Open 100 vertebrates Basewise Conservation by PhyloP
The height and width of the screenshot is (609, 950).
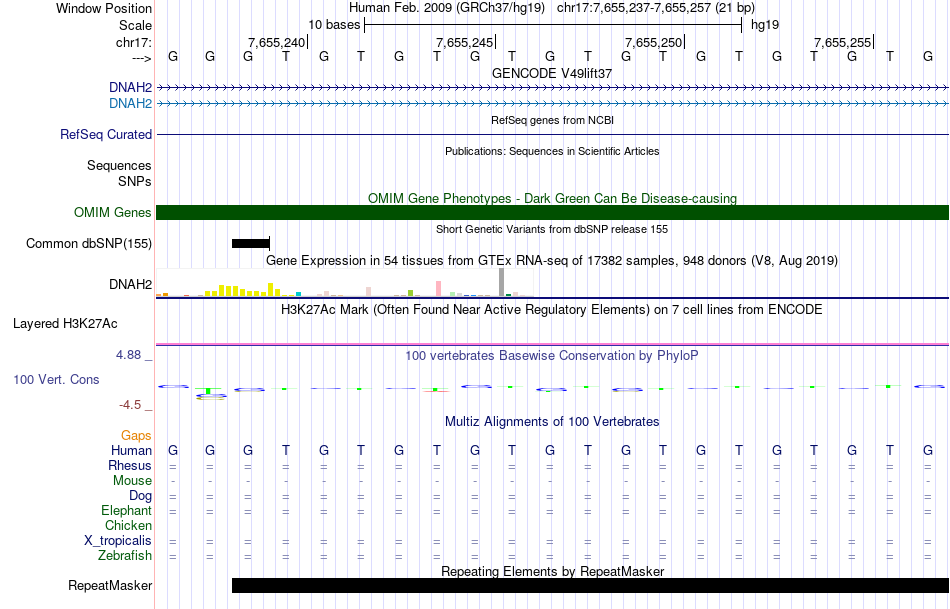(552, 356)
